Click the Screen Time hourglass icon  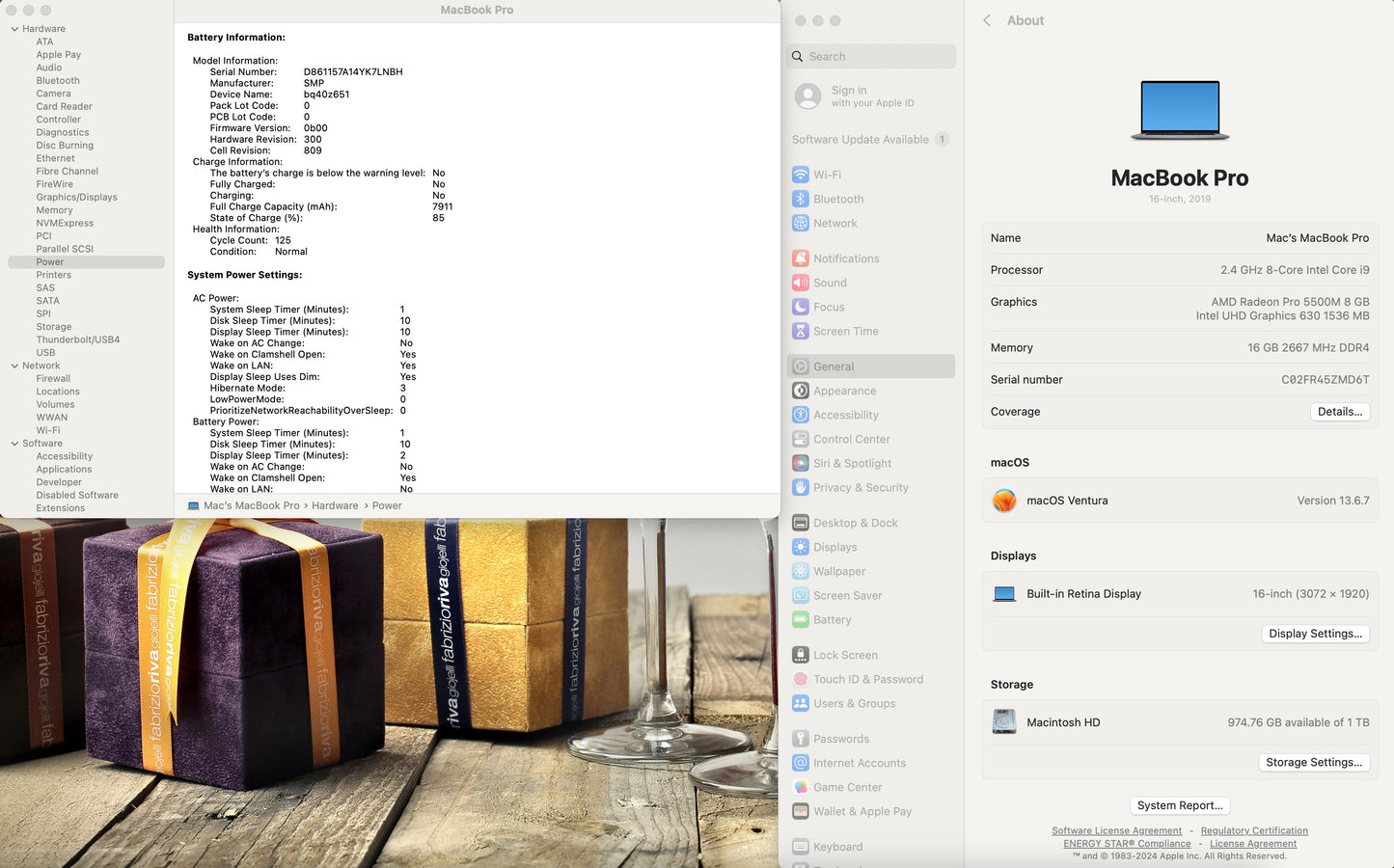click(x=800, y=331)
